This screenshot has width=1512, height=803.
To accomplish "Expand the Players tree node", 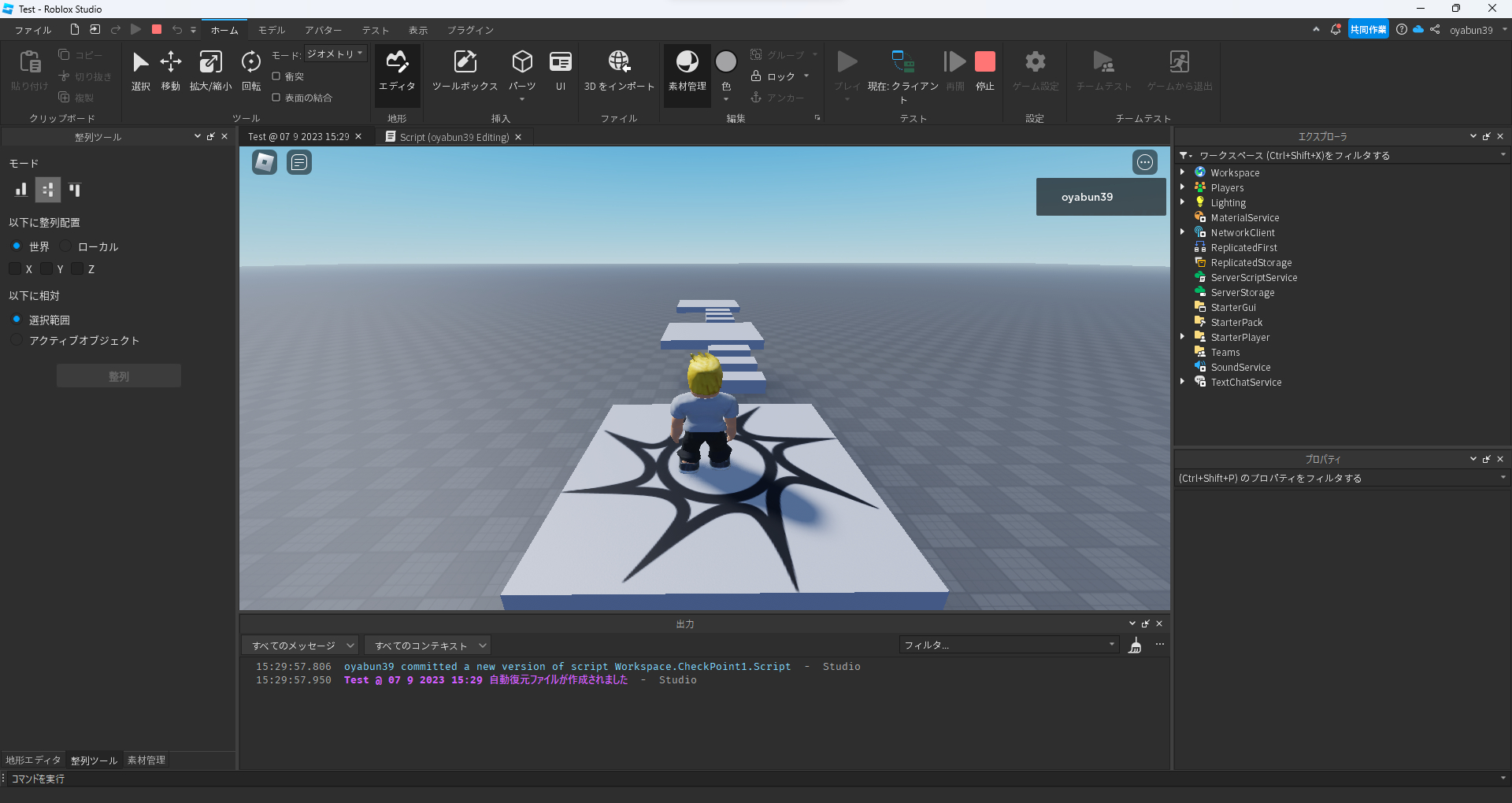I will point(1182,187).
